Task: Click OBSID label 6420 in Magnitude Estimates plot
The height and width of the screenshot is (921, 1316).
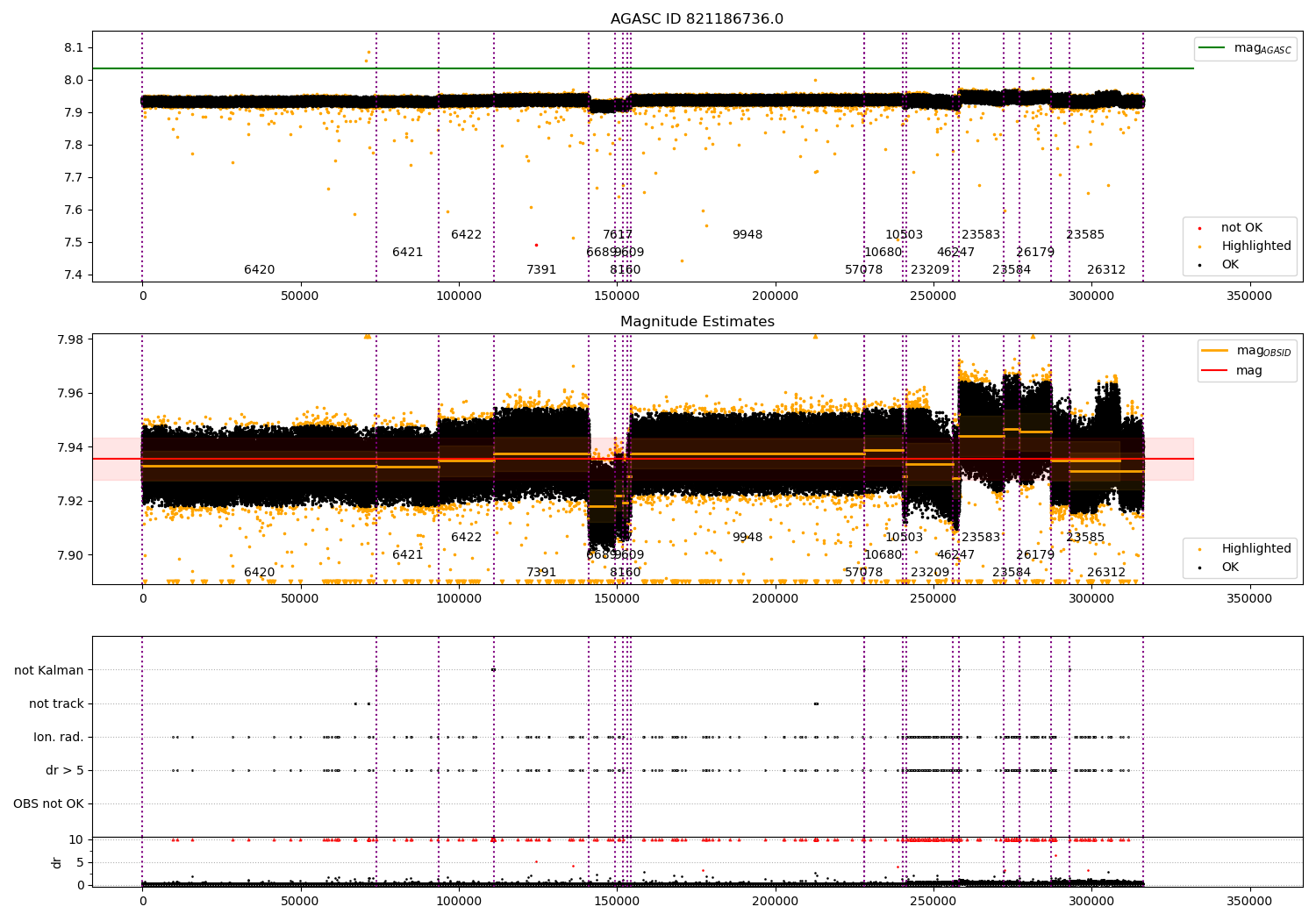Action: [259, 573]
